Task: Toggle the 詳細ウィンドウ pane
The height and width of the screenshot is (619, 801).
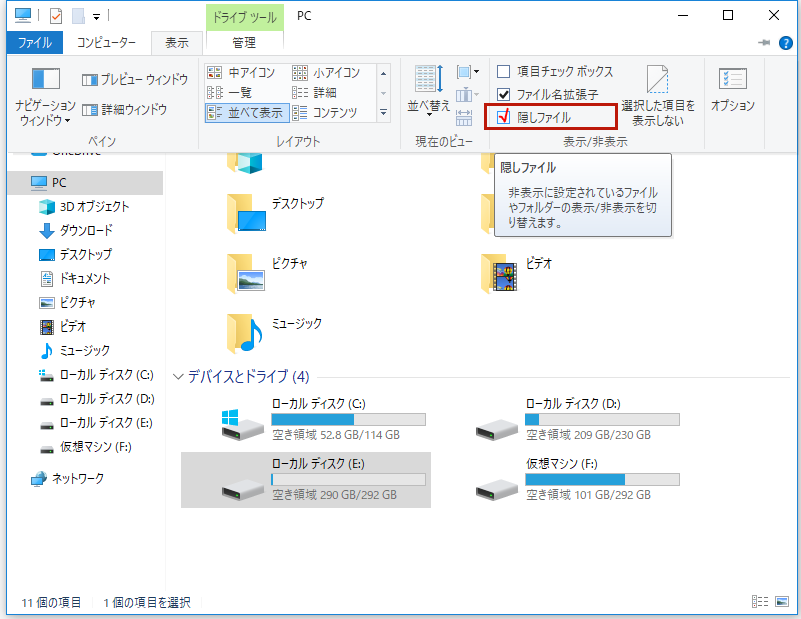Action: [x=125, y=109]
